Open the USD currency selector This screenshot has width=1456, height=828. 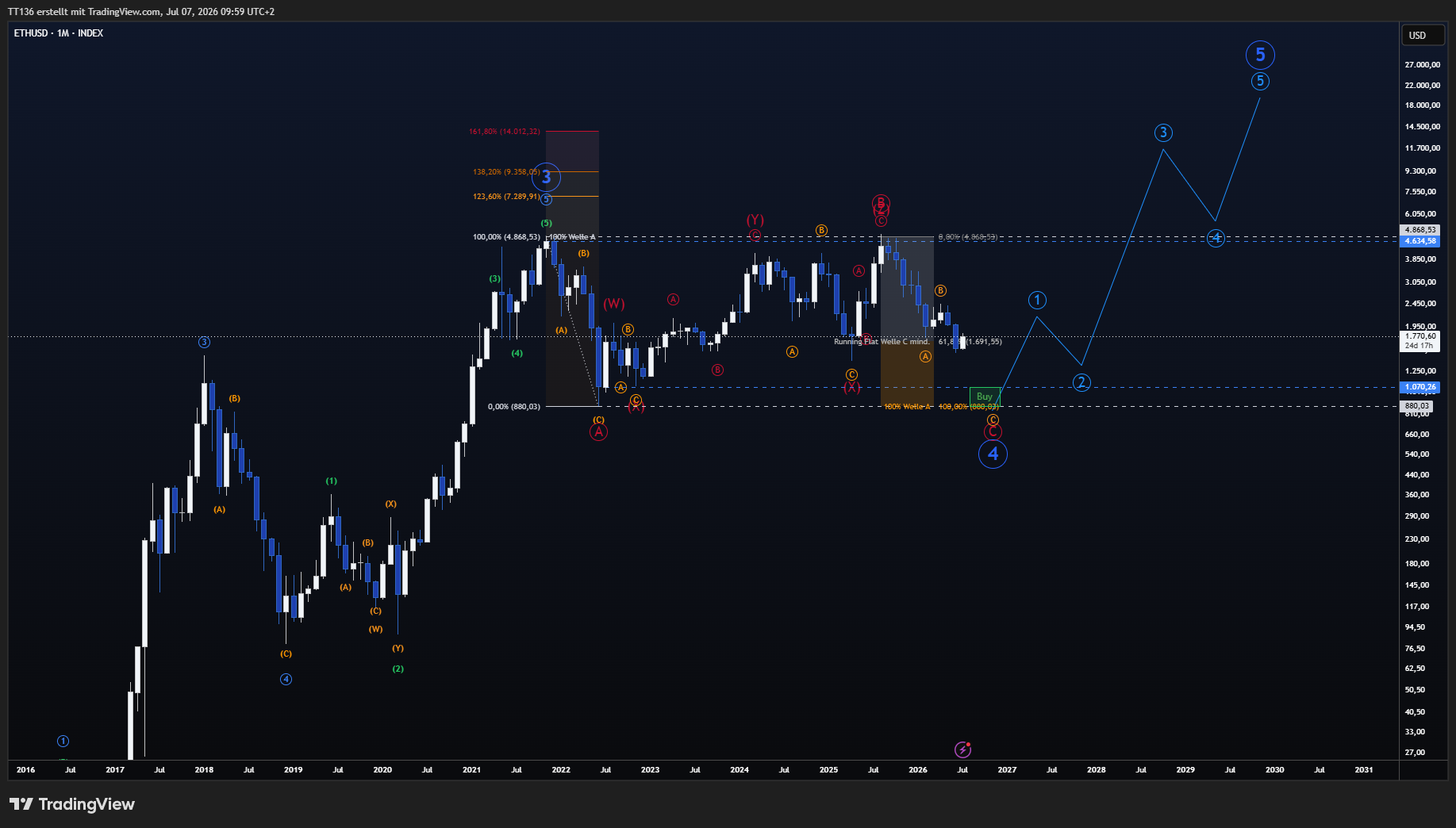coord(1422,35)
